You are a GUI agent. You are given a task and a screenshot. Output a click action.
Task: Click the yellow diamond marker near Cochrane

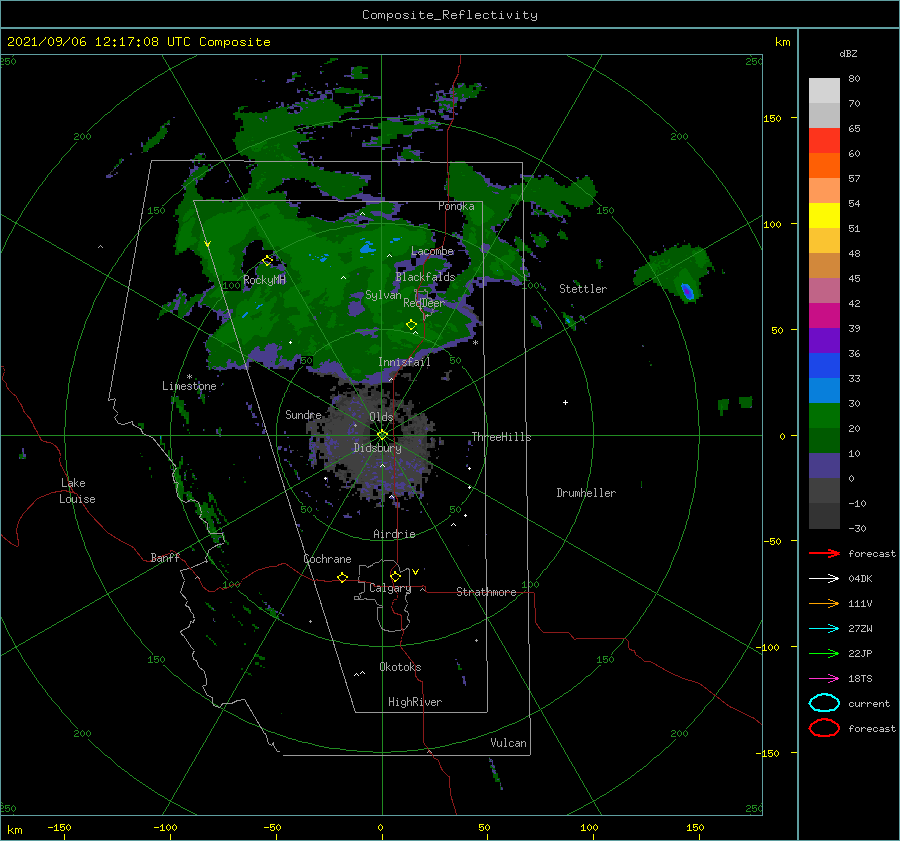click(342, 578)
